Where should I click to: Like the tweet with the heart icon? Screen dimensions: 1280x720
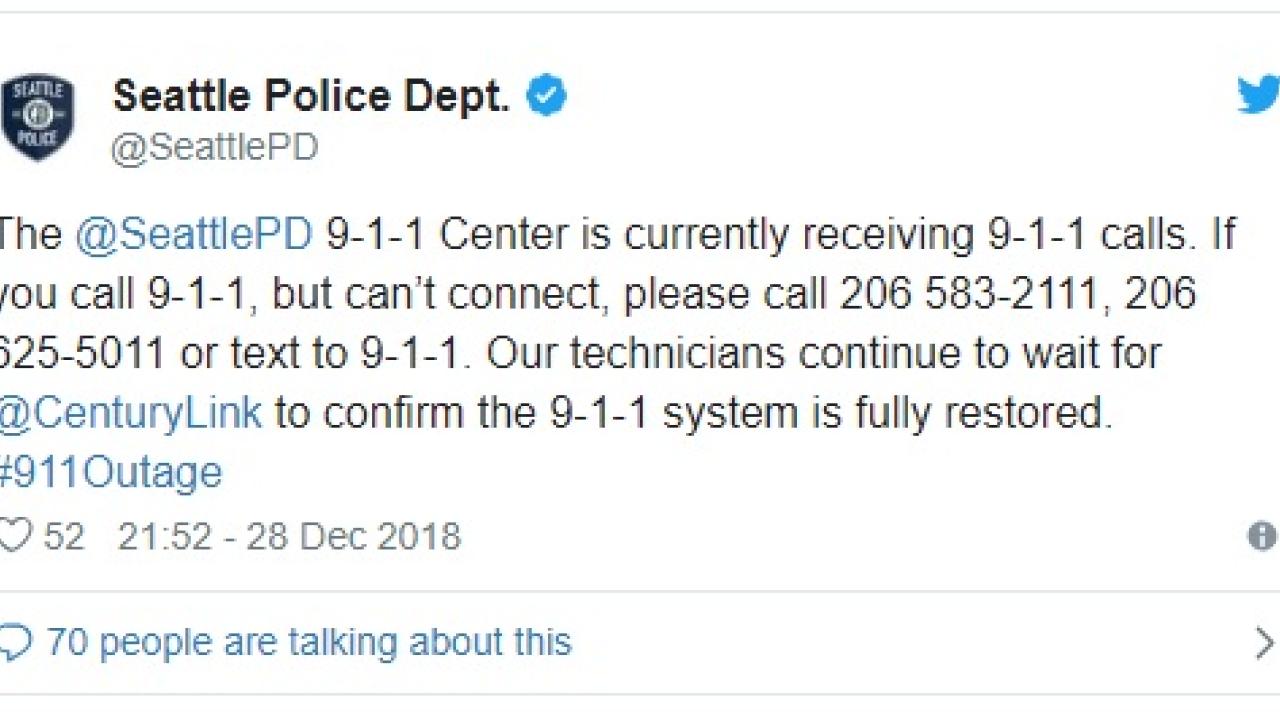14,535
